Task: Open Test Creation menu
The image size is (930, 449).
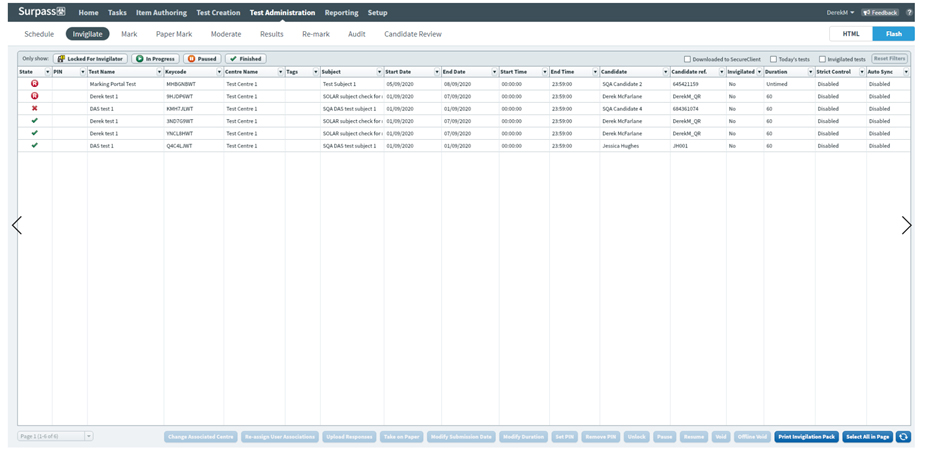Action: pos(218,12)
